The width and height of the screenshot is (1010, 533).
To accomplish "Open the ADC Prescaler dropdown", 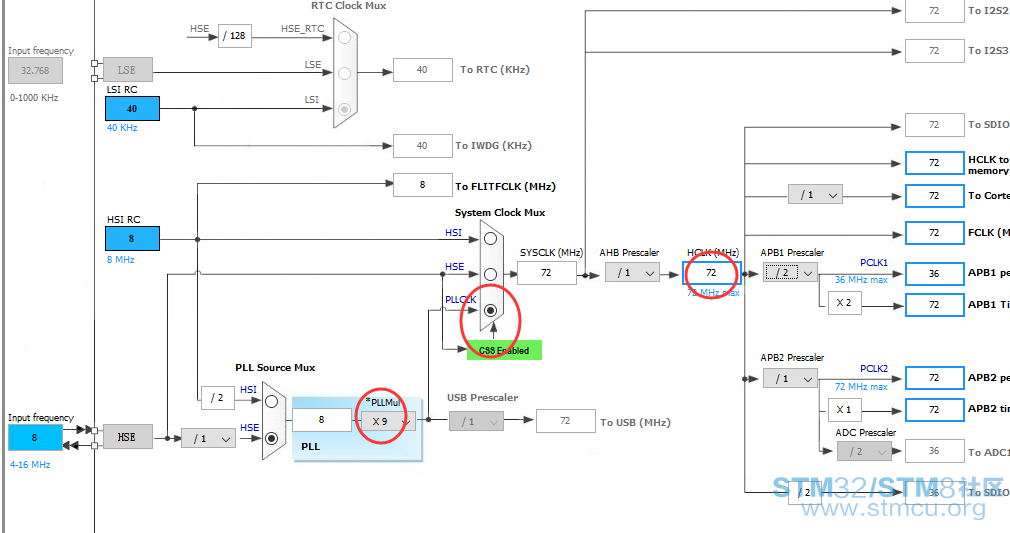I will [x=864, y=452].
